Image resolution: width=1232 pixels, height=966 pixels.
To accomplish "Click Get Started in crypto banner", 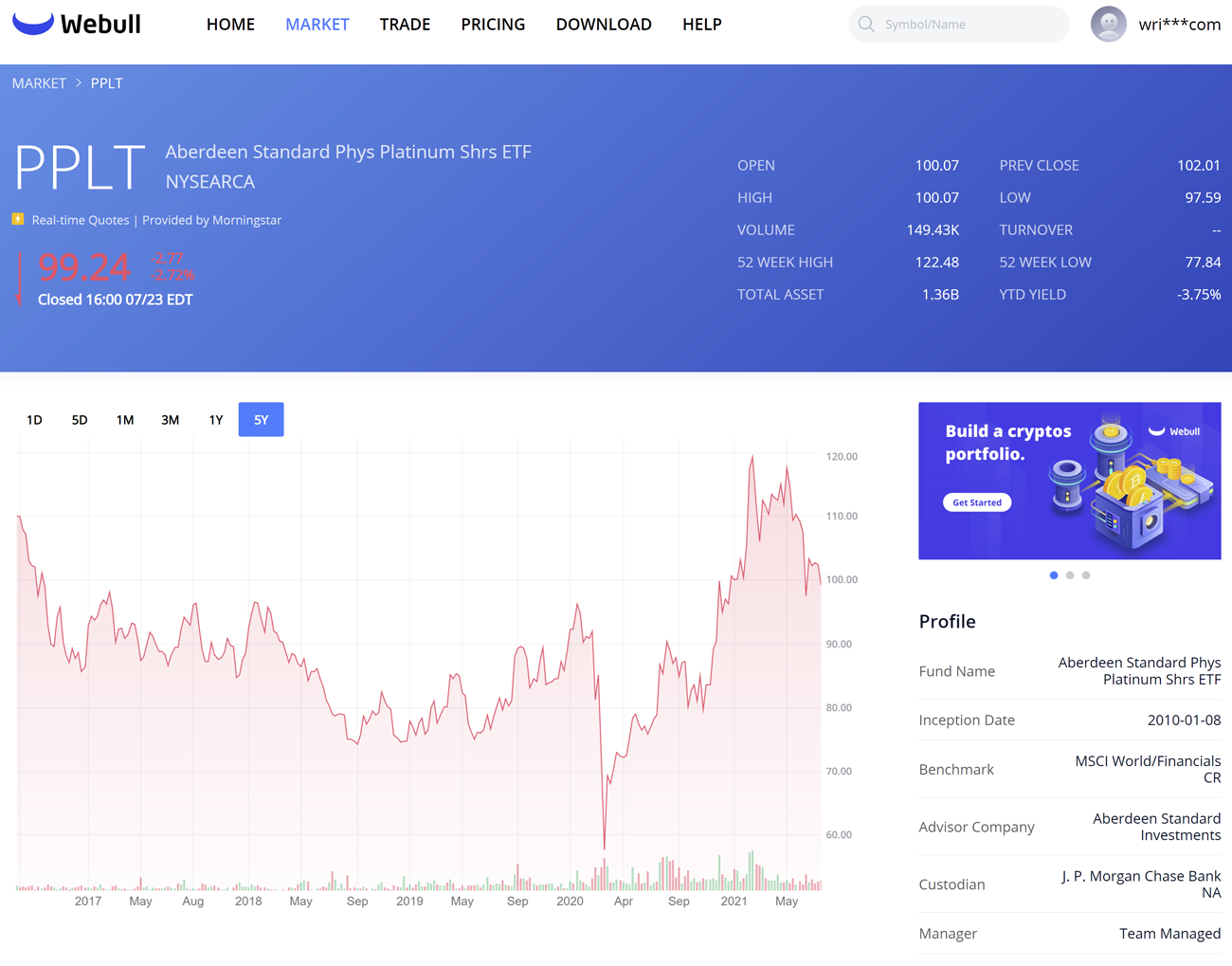I will pyautogui.click(x=977, y=502).
